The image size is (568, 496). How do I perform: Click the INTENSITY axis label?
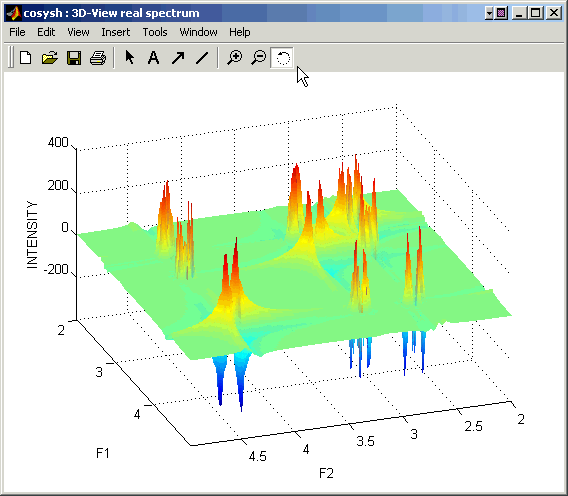tap(32, 235)
